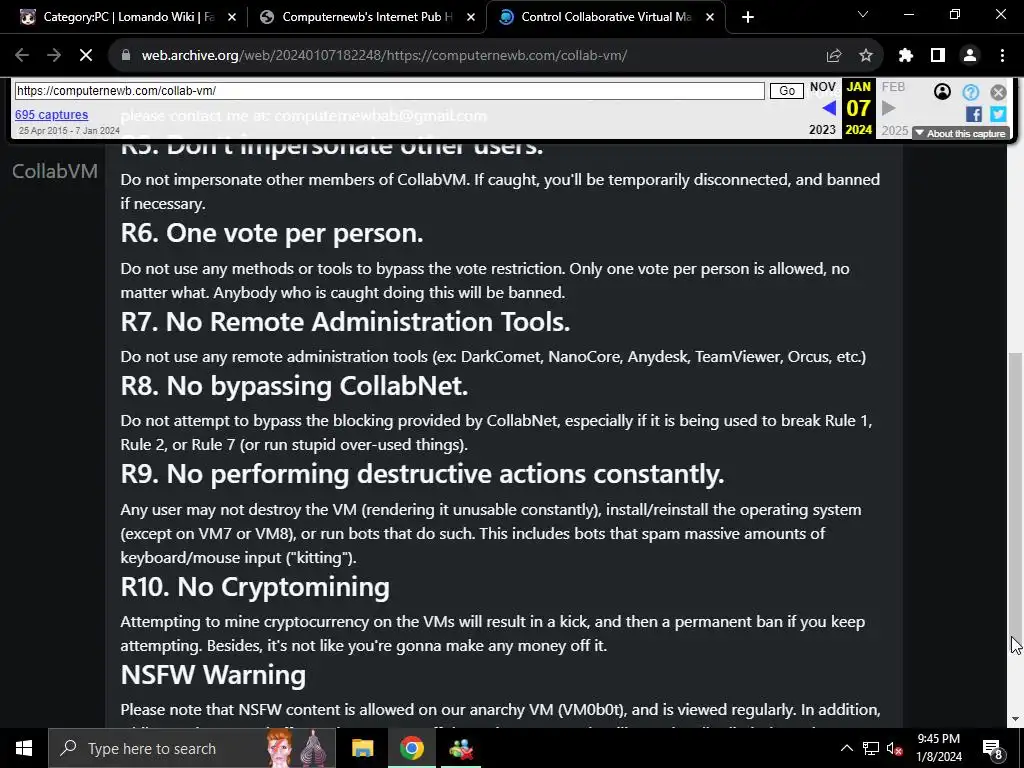The height and width of the screenshot is (768, 1024).
Task: Open the Wayback help question icon
Action: pyautogui.click(x=970, y=92)
